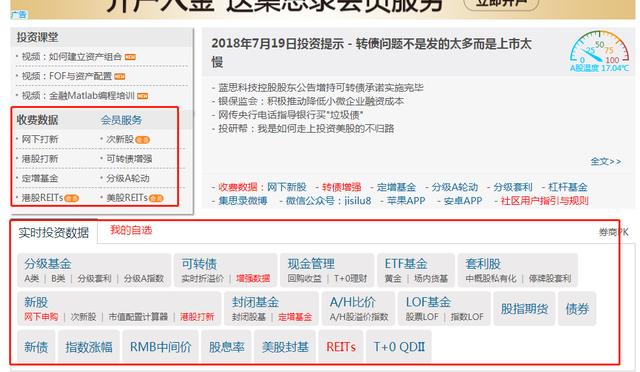Image resolution: width=640 pixels, height=372 pixels.
Task: Open LOF基金 category
Action: [428, 302]
